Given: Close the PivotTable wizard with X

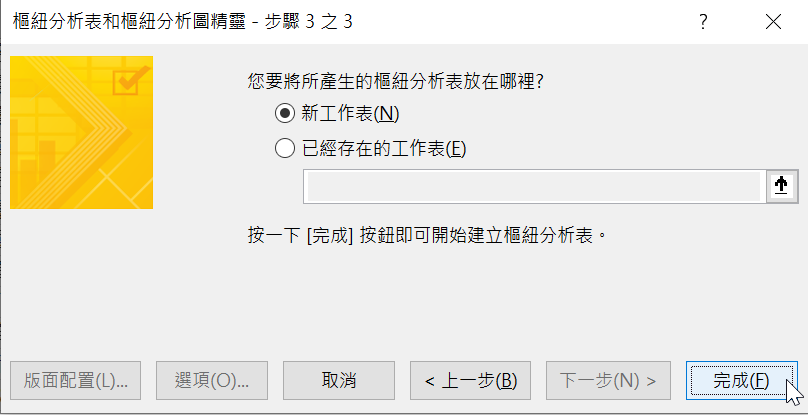Looking at the screenshot, I should [773, 22].
